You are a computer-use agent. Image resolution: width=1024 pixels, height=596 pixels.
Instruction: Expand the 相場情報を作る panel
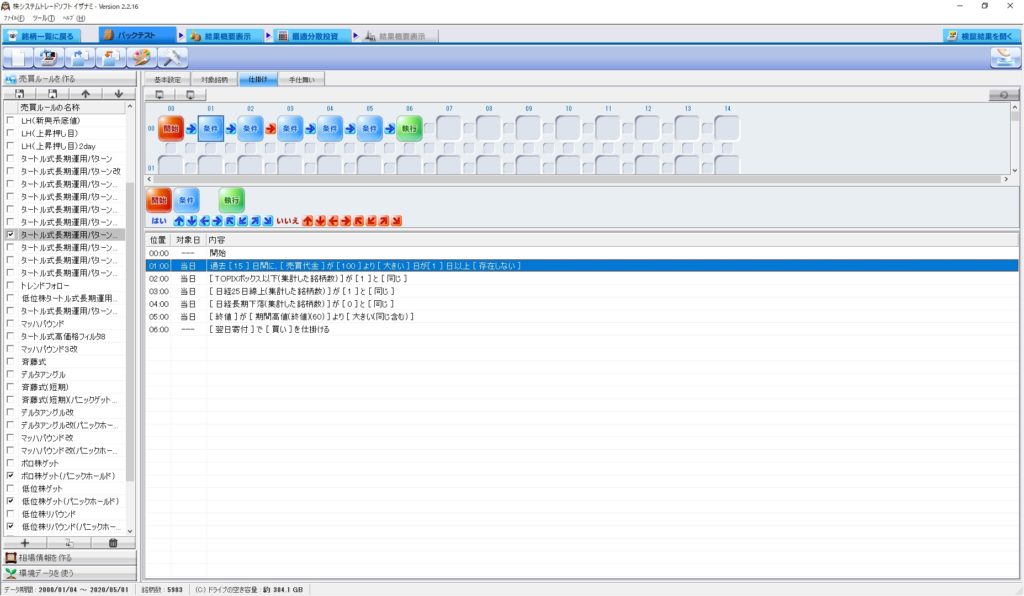(x=66, y=558)
